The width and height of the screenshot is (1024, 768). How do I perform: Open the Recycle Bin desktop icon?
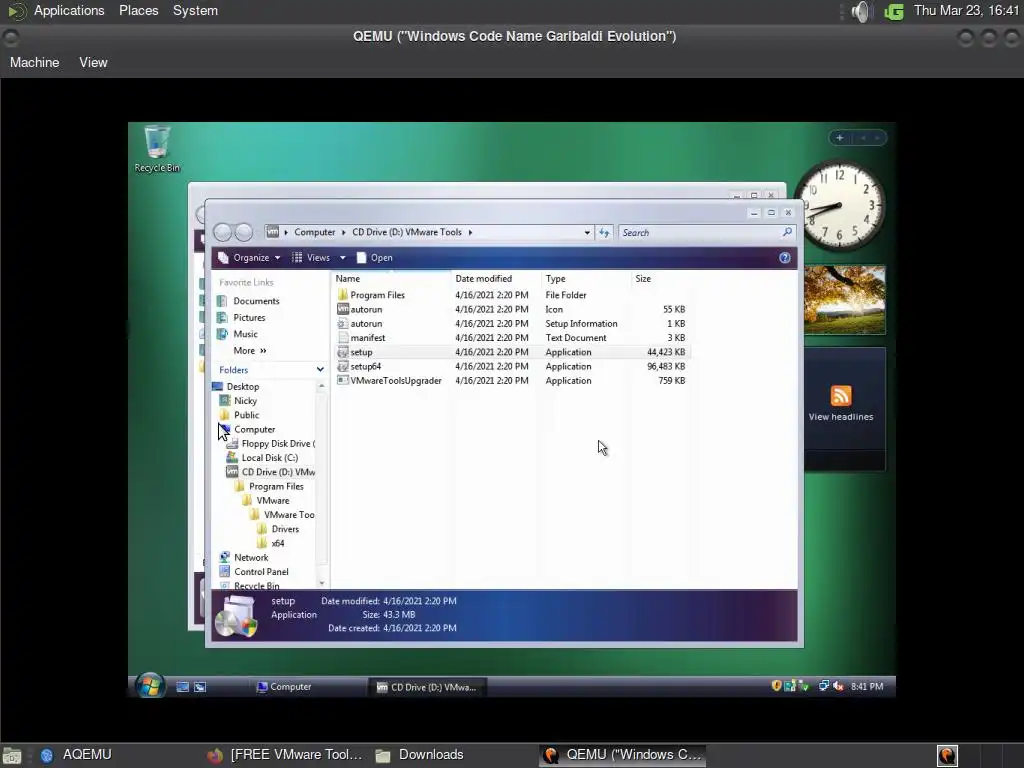pos(157,149)
